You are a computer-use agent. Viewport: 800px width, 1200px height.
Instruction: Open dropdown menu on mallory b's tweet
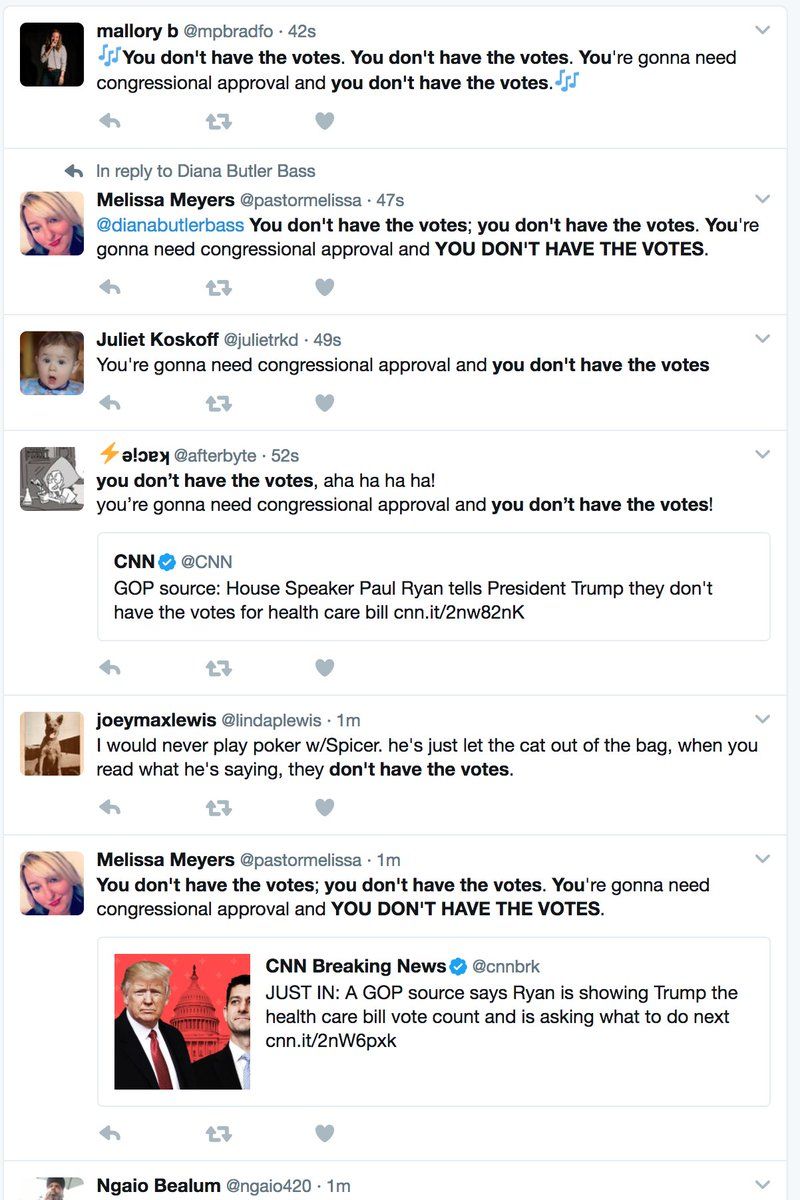pyautogui.click(x=763, y=30)
